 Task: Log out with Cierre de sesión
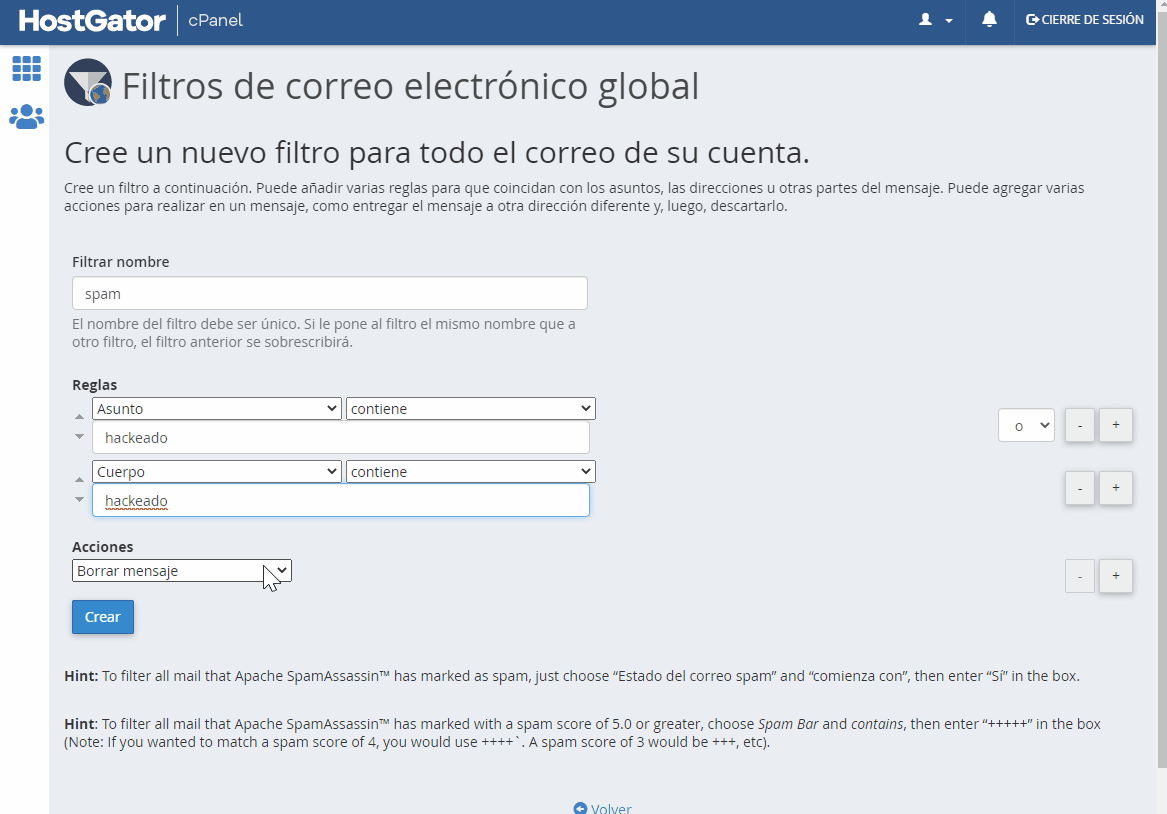tap(1084, 19)
